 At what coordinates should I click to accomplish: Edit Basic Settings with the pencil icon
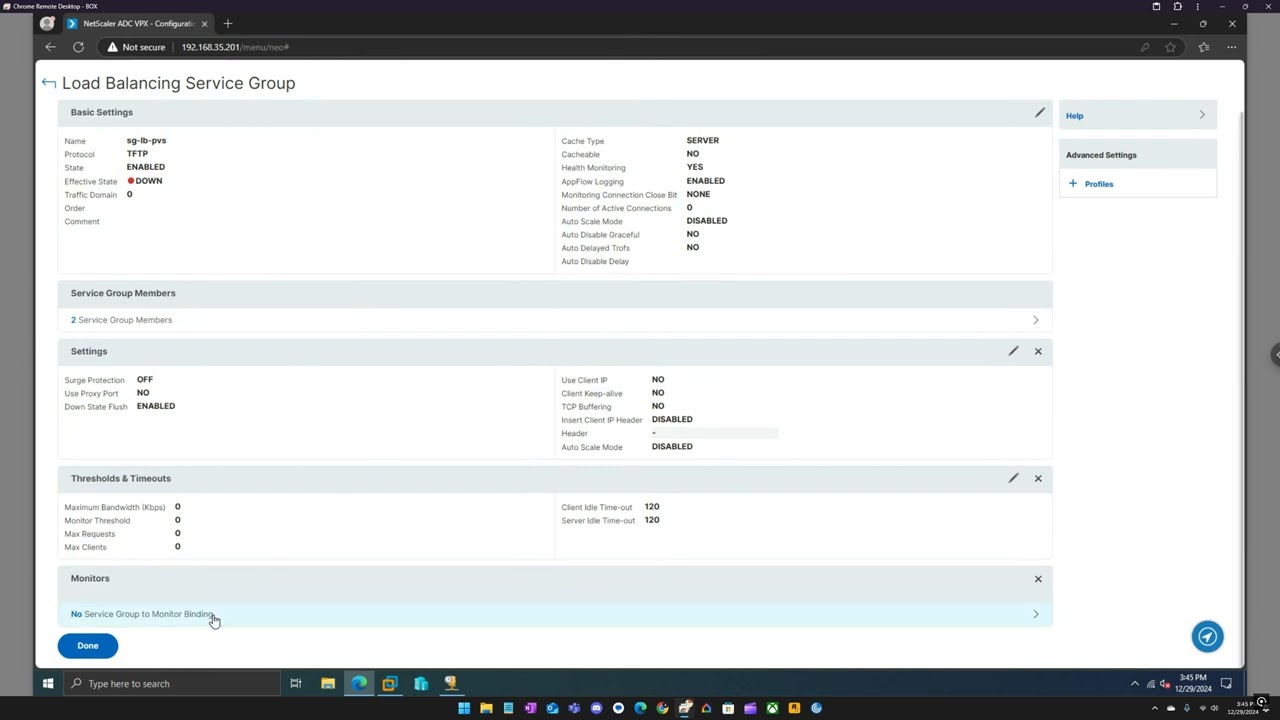click(x=1040, y=112)
